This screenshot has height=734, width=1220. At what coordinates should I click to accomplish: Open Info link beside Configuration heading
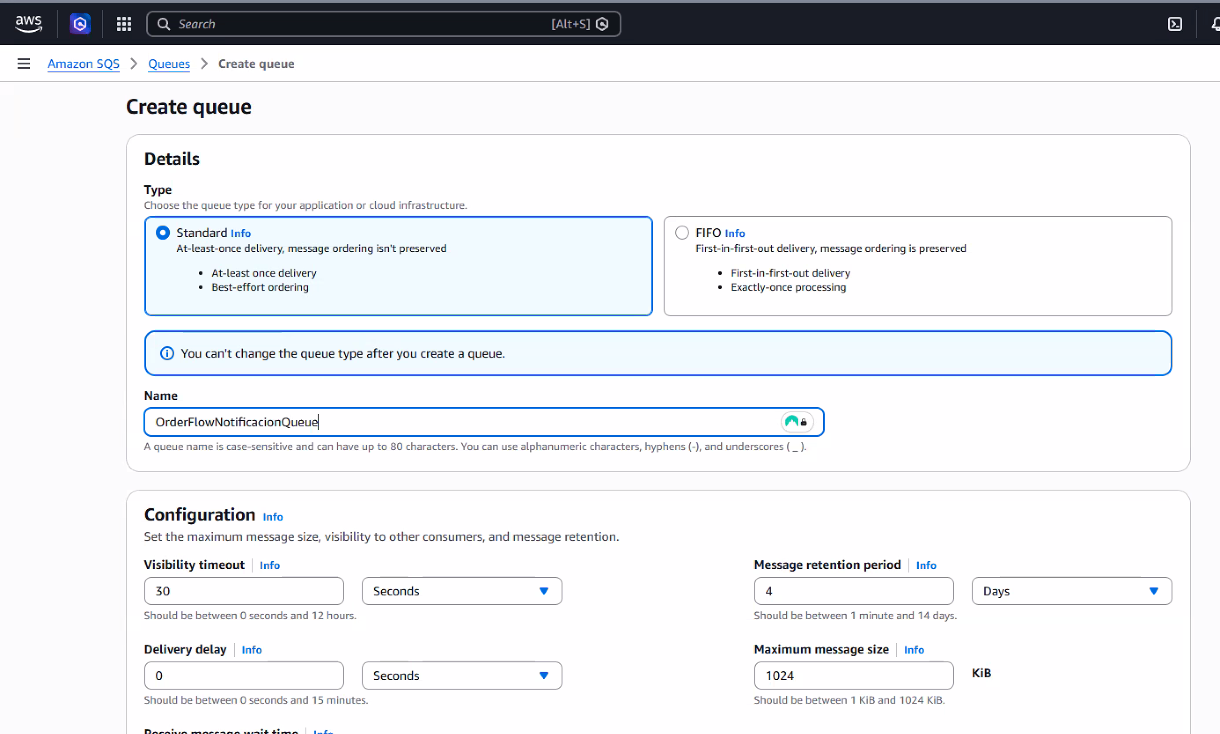coord(273,517)
